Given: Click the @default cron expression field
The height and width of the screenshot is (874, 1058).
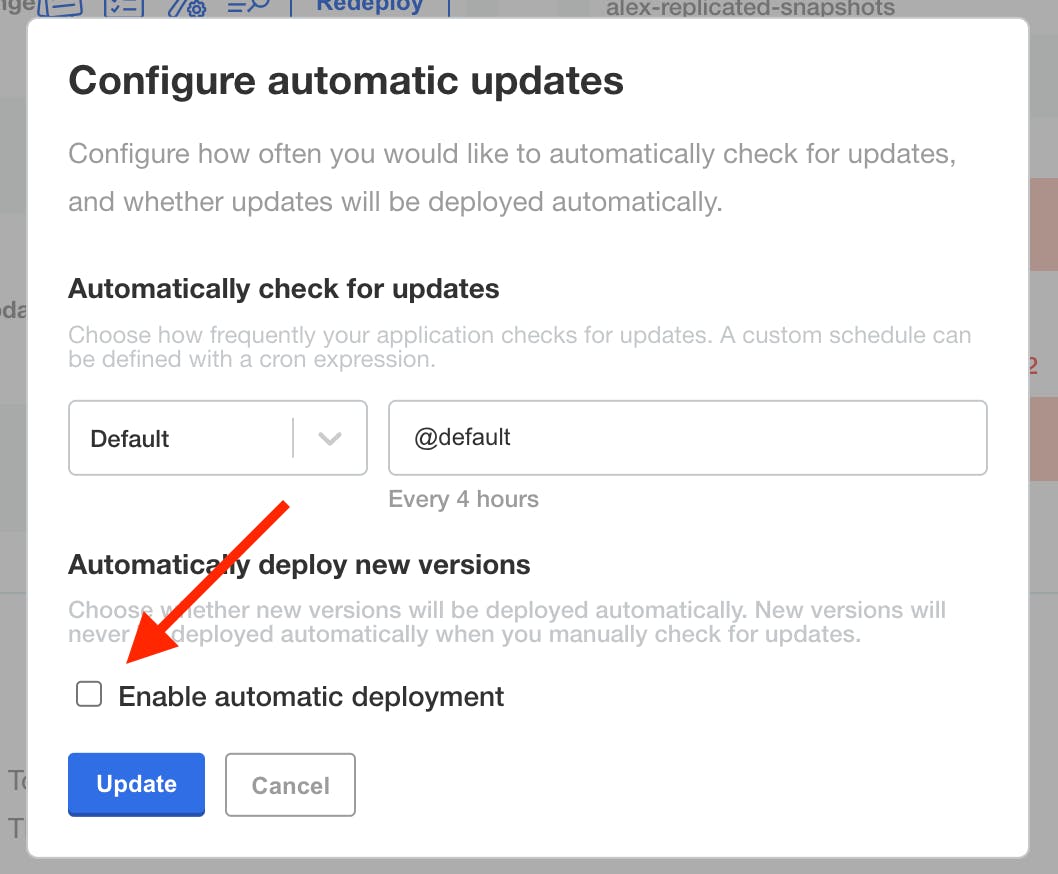Looking at the screenshot, I should click(x=688, y=437).
